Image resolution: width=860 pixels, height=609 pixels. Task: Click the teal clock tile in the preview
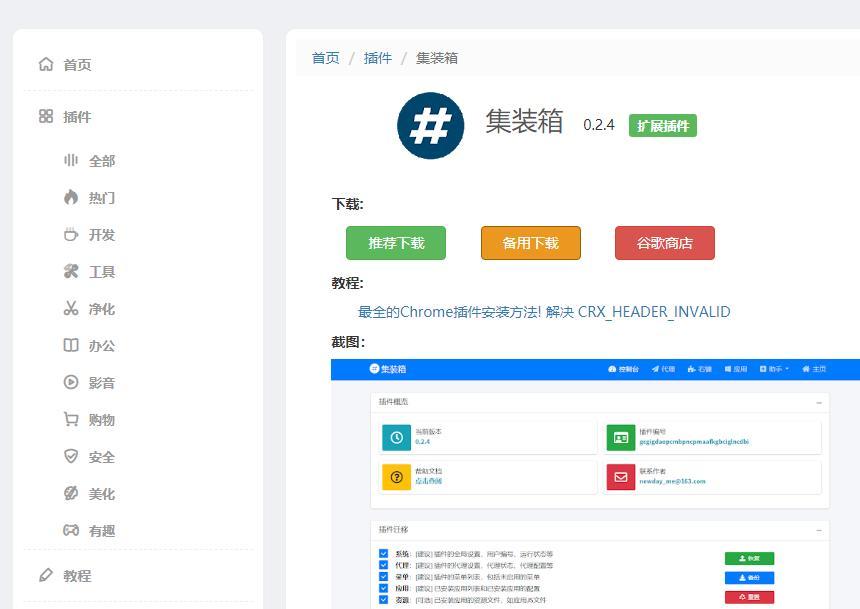pyautogui.click(x=397, y=437)
